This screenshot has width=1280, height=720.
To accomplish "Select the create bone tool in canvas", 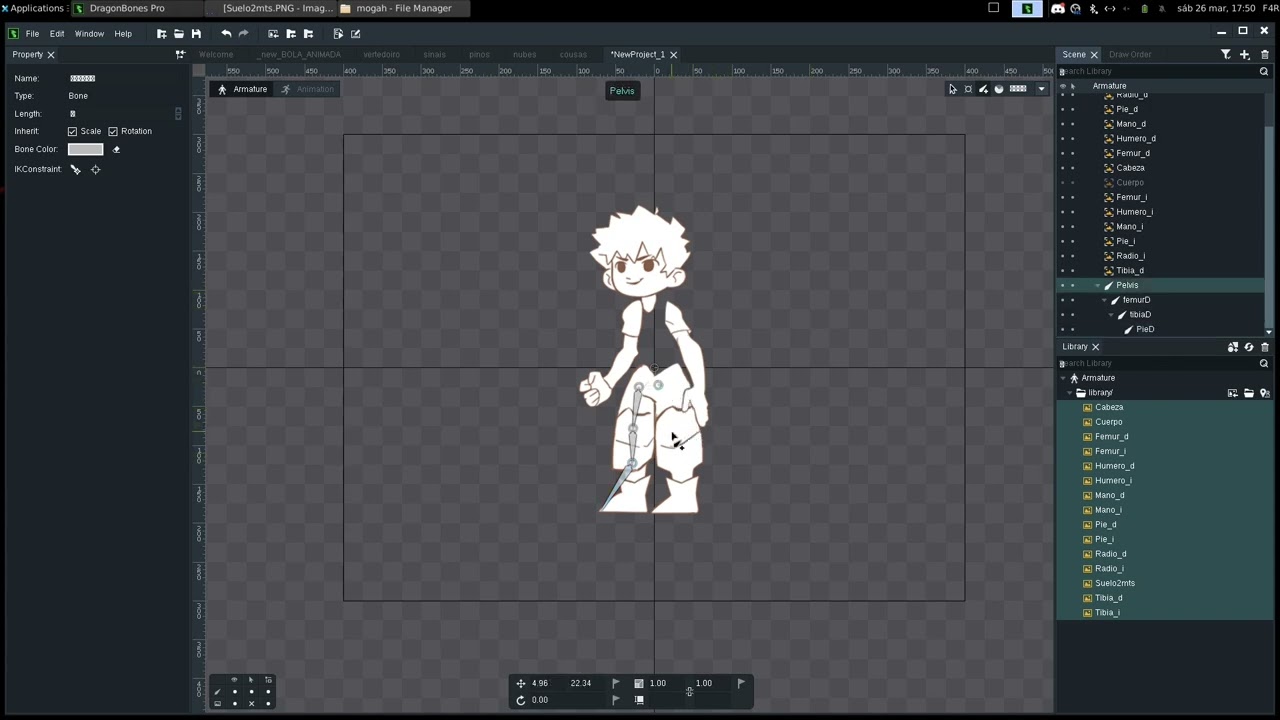I will 983,89.
